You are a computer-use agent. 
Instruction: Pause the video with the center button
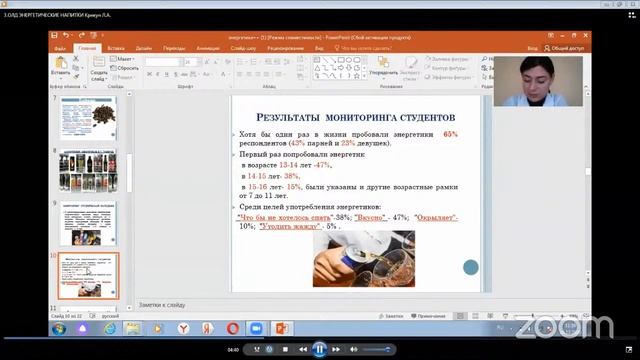(319, 349)
